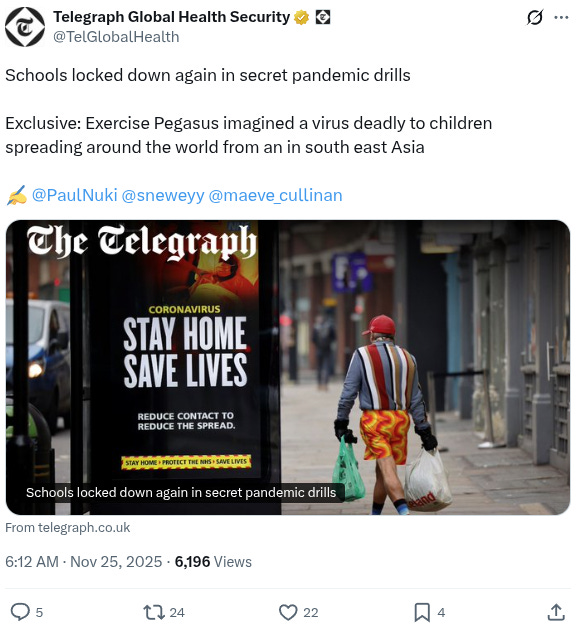Open Telegraph Global Health Security display name
This screenshot has width=577, height=629.
coord(171,17)
